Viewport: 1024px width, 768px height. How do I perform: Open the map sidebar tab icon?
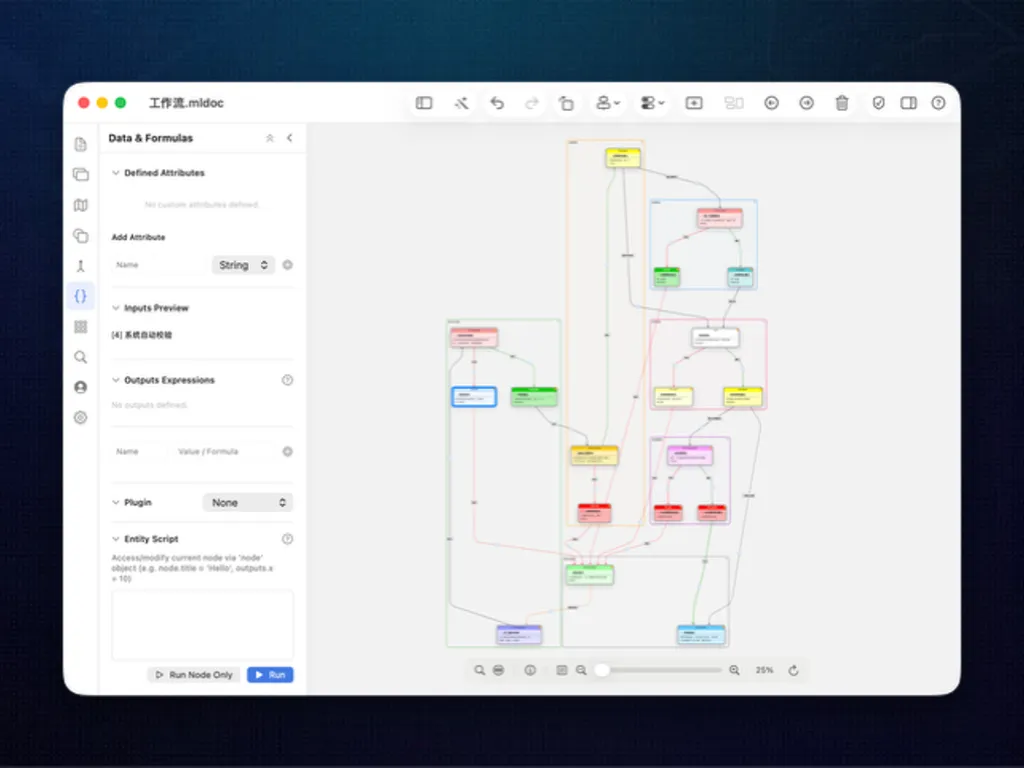click(x=80, y=205)
